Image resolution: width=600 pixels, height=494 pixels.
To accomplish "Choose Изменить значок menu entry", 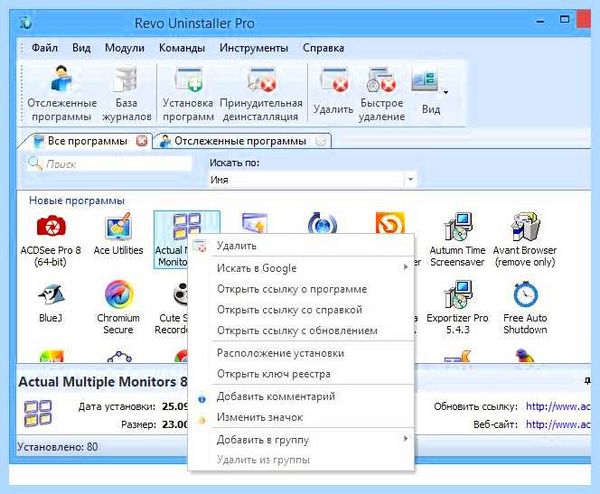I will coord(302,417).
